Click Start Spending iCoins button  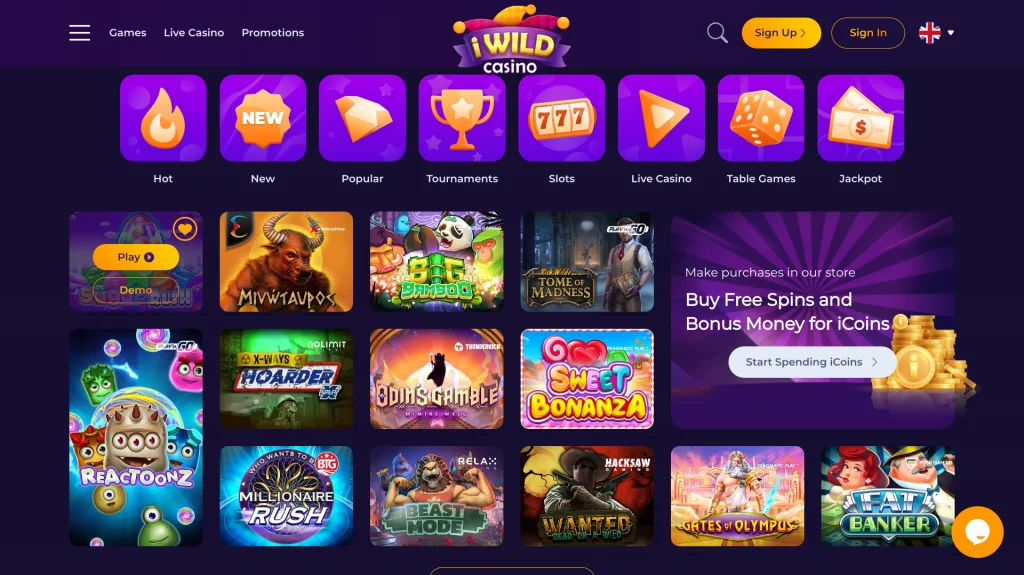pyautogui.click(x=812, y=362)
